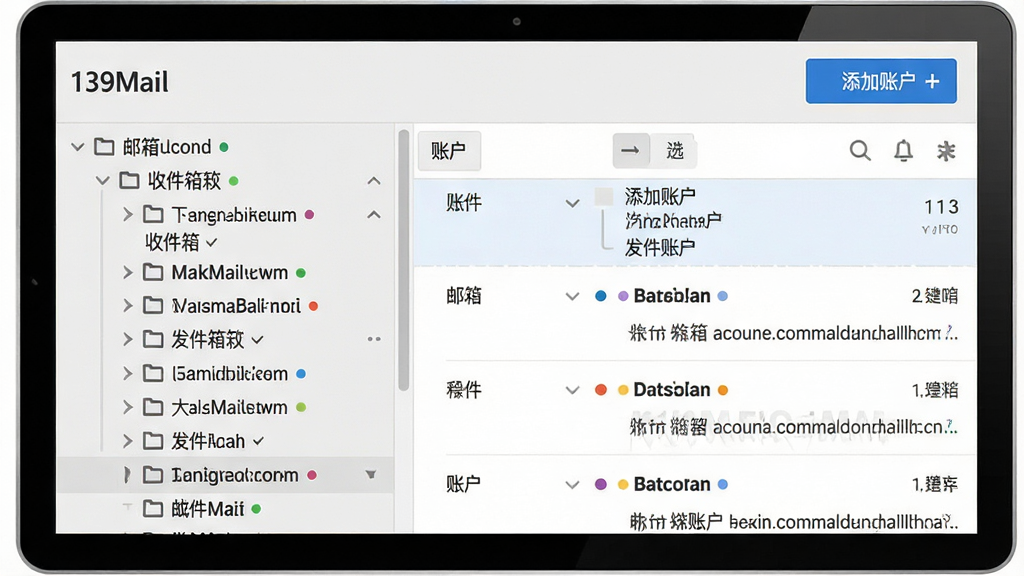Click the 139Mail title
The height and width of the screenshot is (576, 1024).
120,82
